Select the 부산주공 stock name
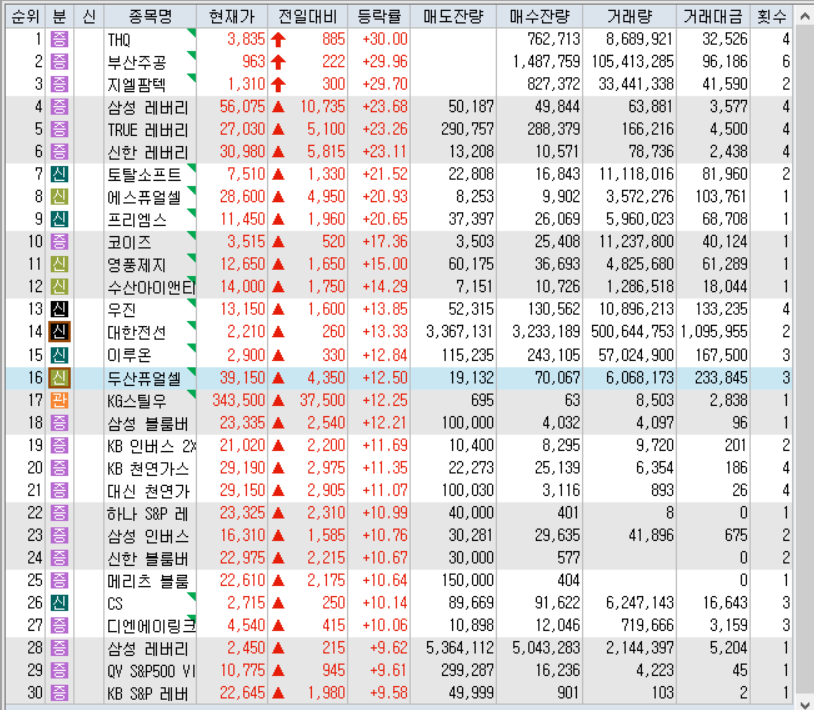 tap(137, 62)
